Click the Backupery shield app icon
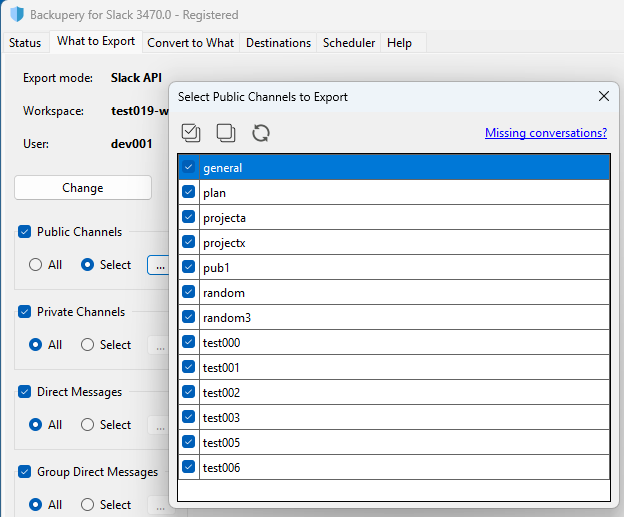624x517 pixels. (x=15, y=15)
